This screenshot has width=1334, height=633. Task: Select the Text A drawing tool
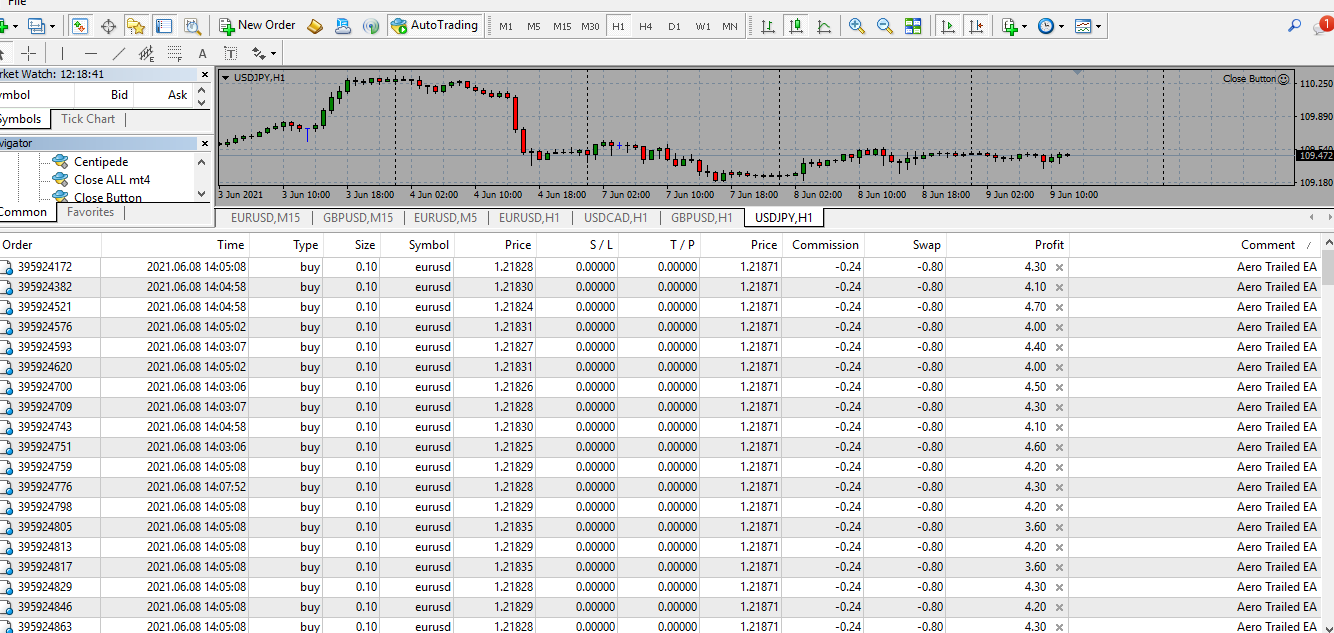tap(203, 53)
